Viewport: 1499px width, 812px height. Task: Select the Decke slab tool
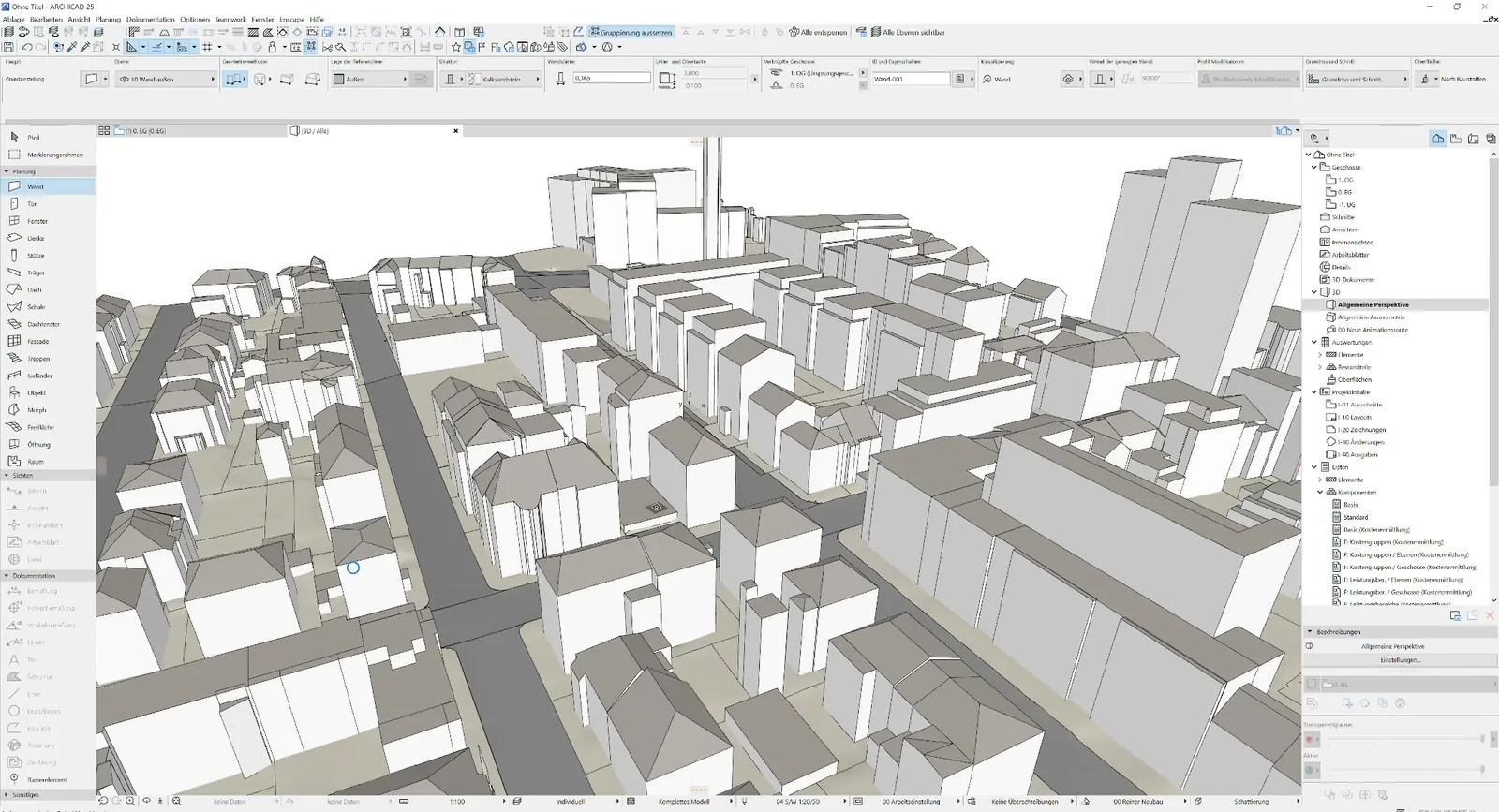[48, 238]
